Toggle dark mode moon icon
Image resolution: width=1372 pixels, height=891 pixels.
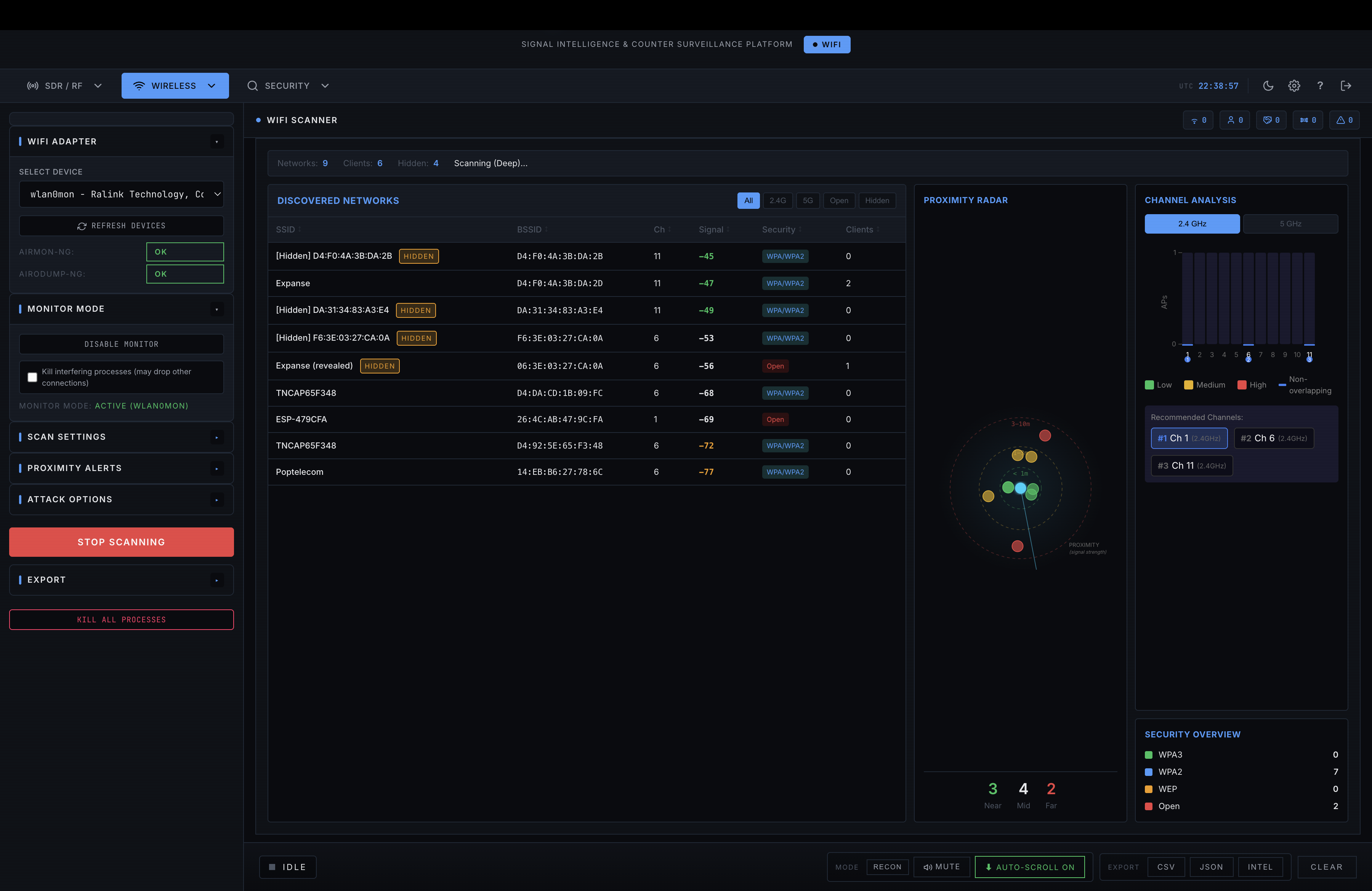click(x=1268, y=86)
